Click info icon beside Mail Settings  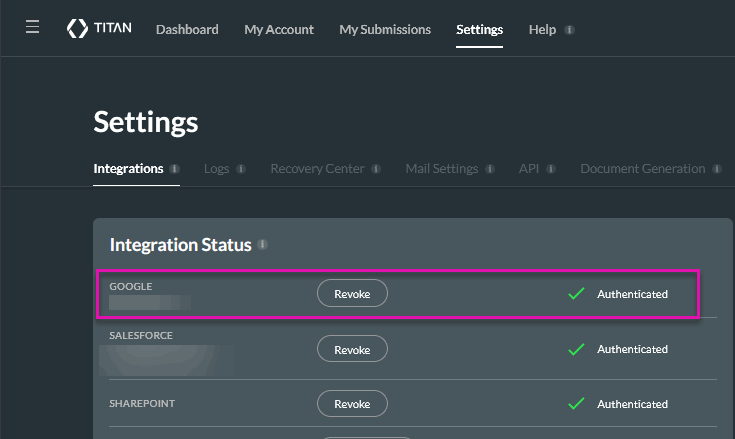point(490,169)
